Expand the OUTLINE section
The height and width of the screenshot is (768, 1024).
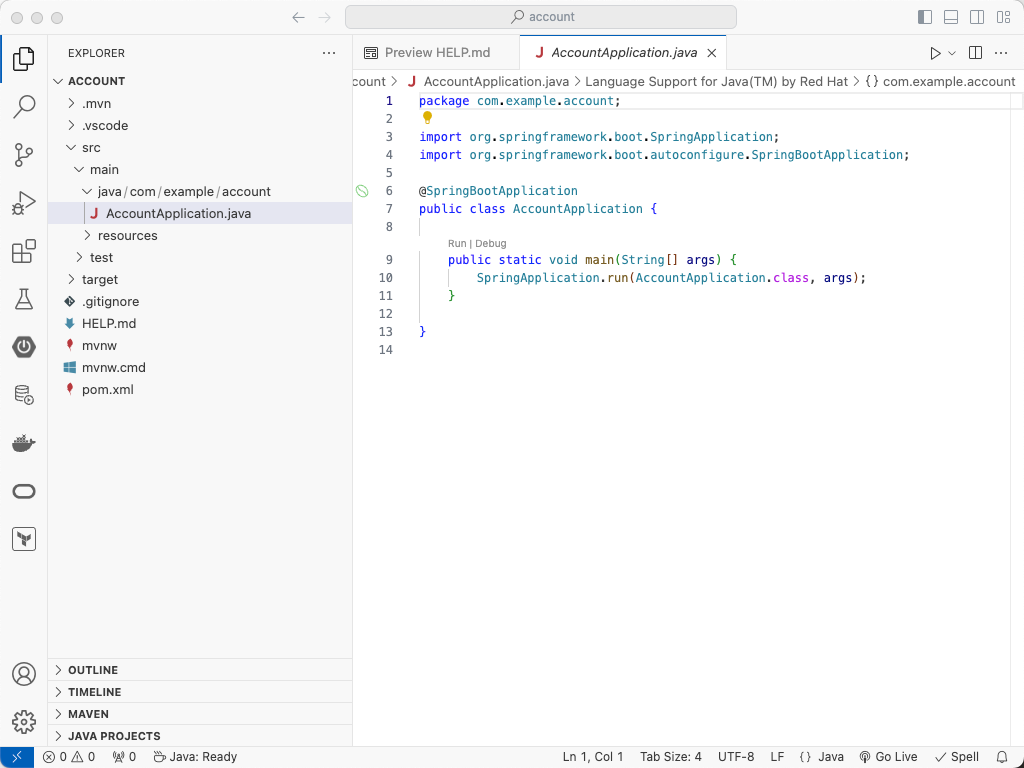[93, 670]
